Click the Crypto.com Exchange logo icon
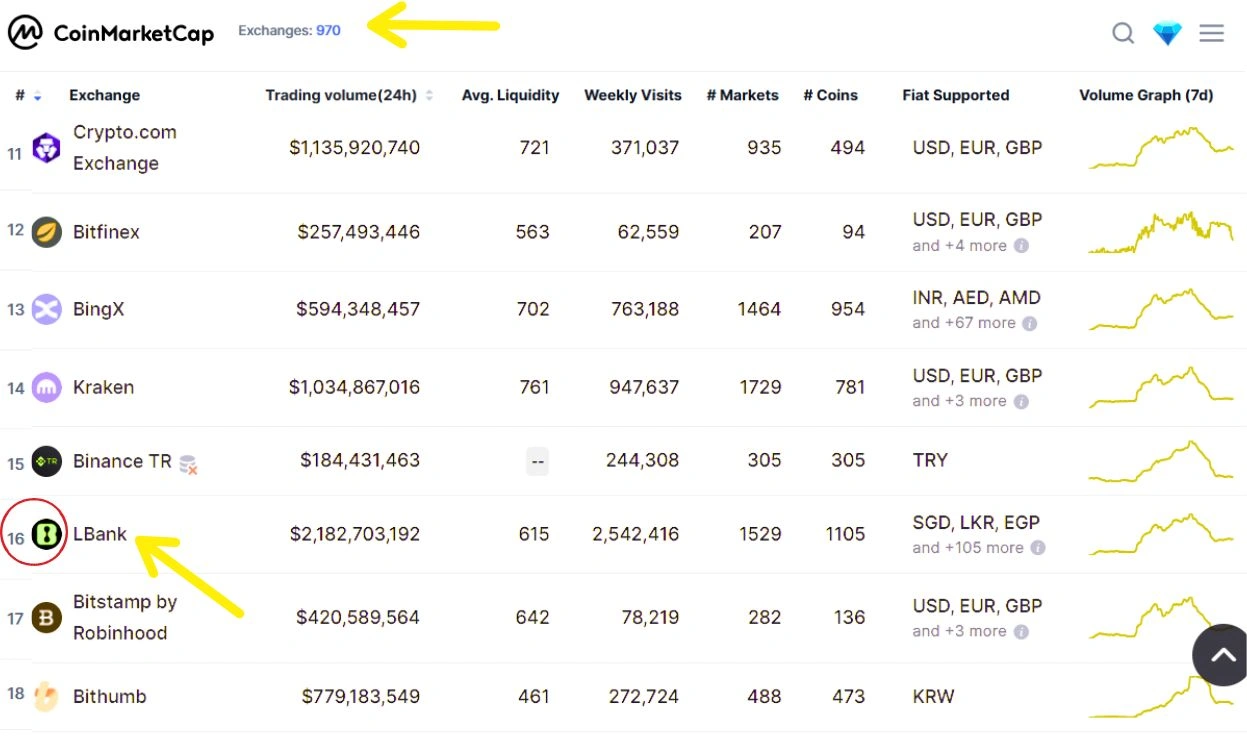The image size is (1247, 736). [46, 149]
